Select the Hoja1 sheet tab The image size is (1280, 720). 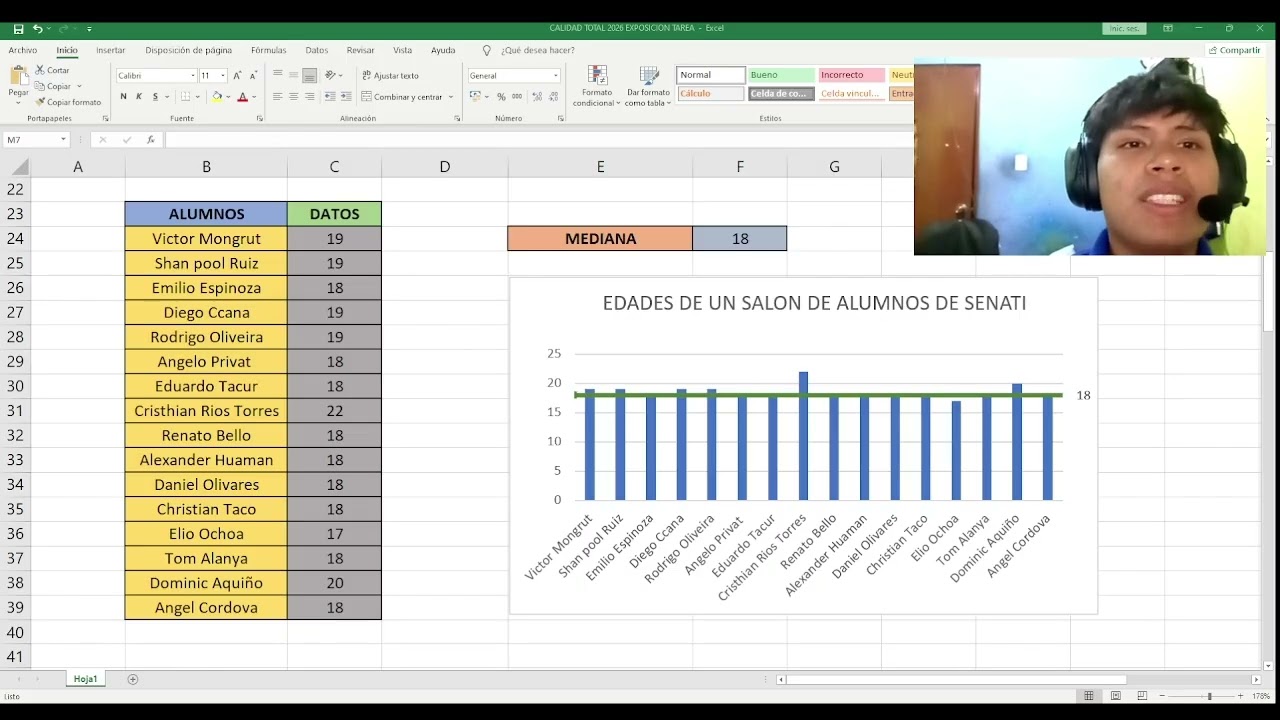tap(86, 679)
